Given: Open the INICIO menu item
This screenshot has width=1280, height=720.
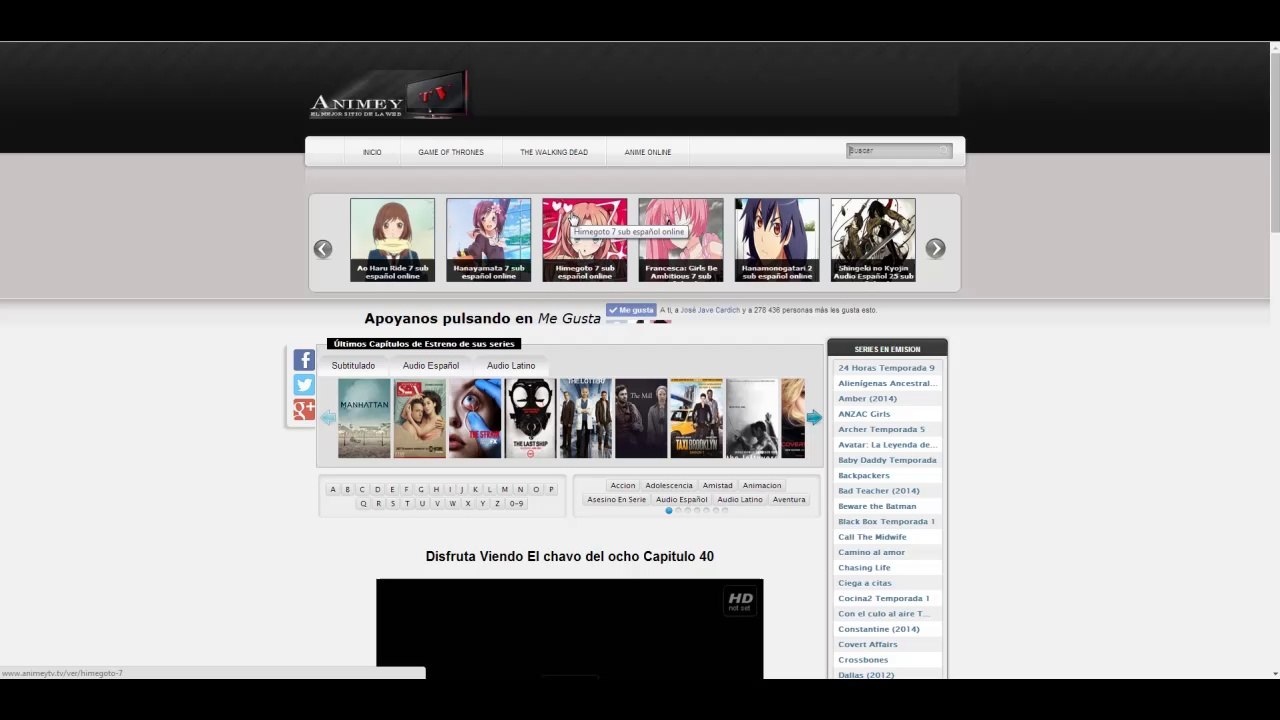Looking at the screenshot, I should [372, 152].
